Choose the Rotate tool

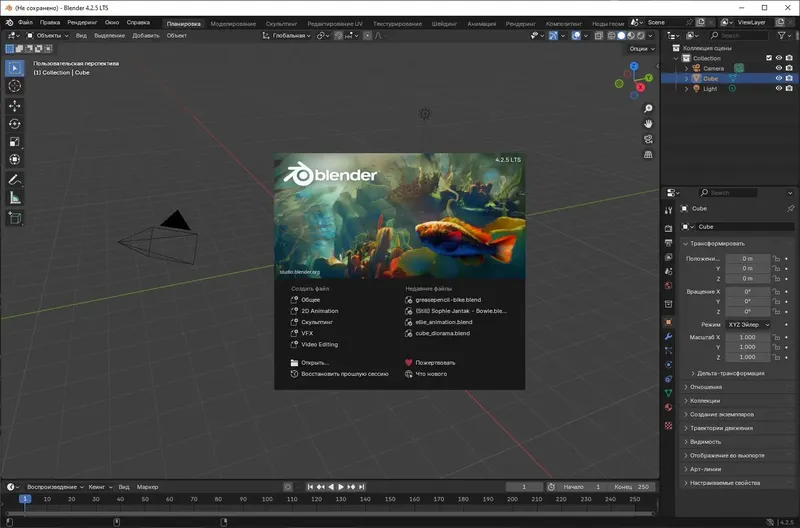(x=15, y=123)
